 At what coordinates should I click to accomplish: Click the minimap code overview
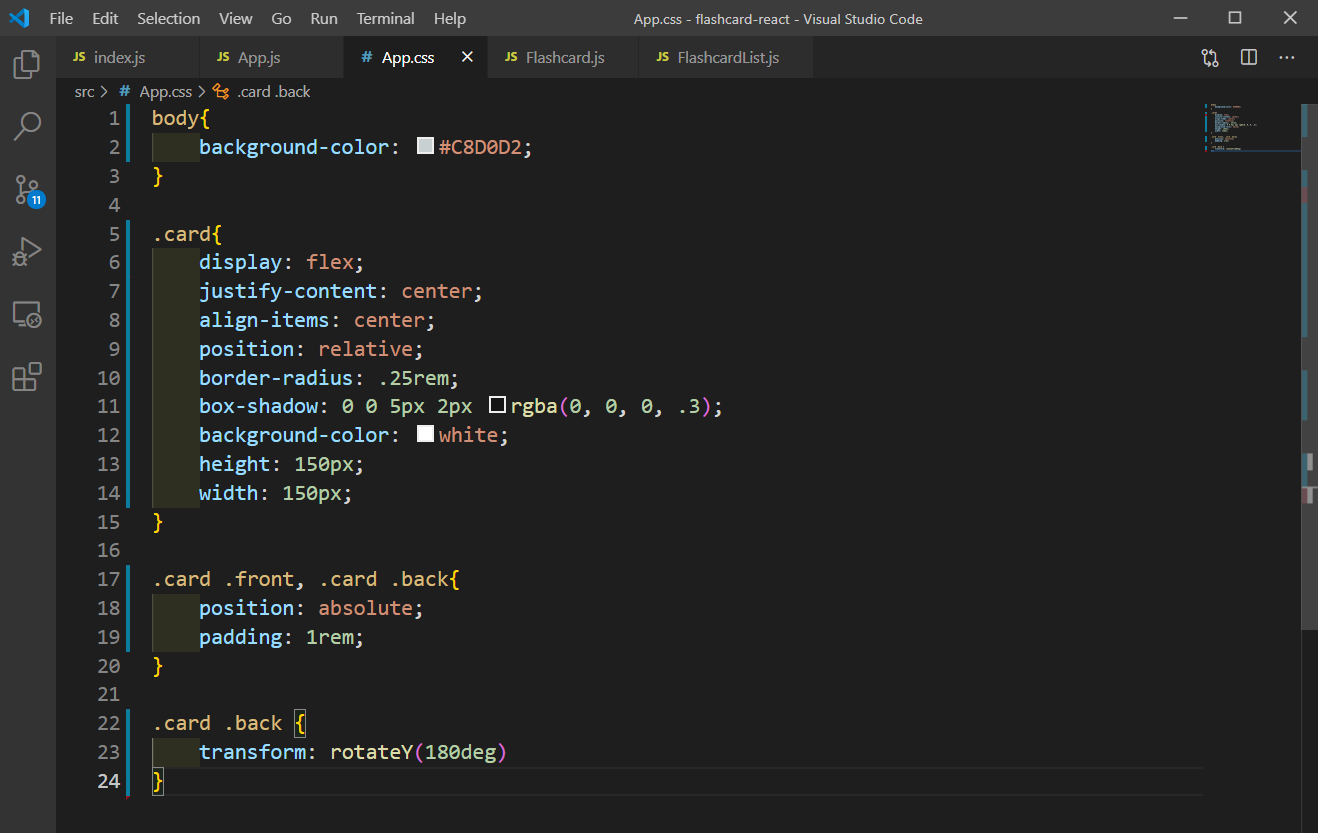pyautogui.click(x=1250, y=127)
